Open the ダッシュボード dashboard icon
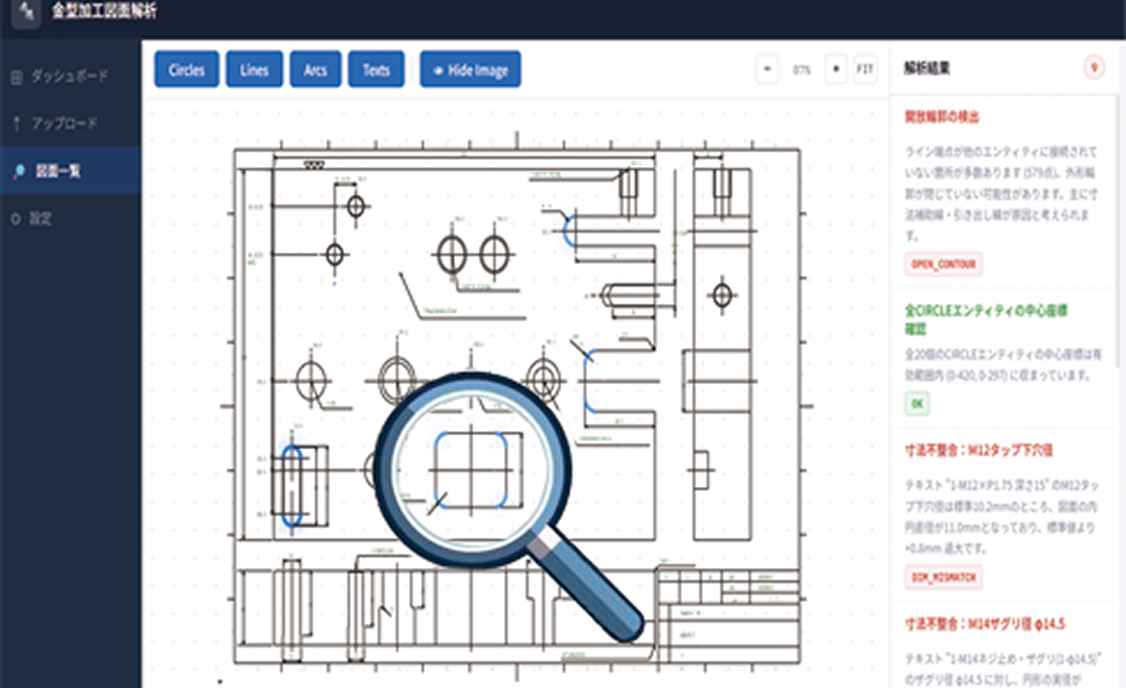Screen dimensions: 1126x688 click(x=16, y=77)
